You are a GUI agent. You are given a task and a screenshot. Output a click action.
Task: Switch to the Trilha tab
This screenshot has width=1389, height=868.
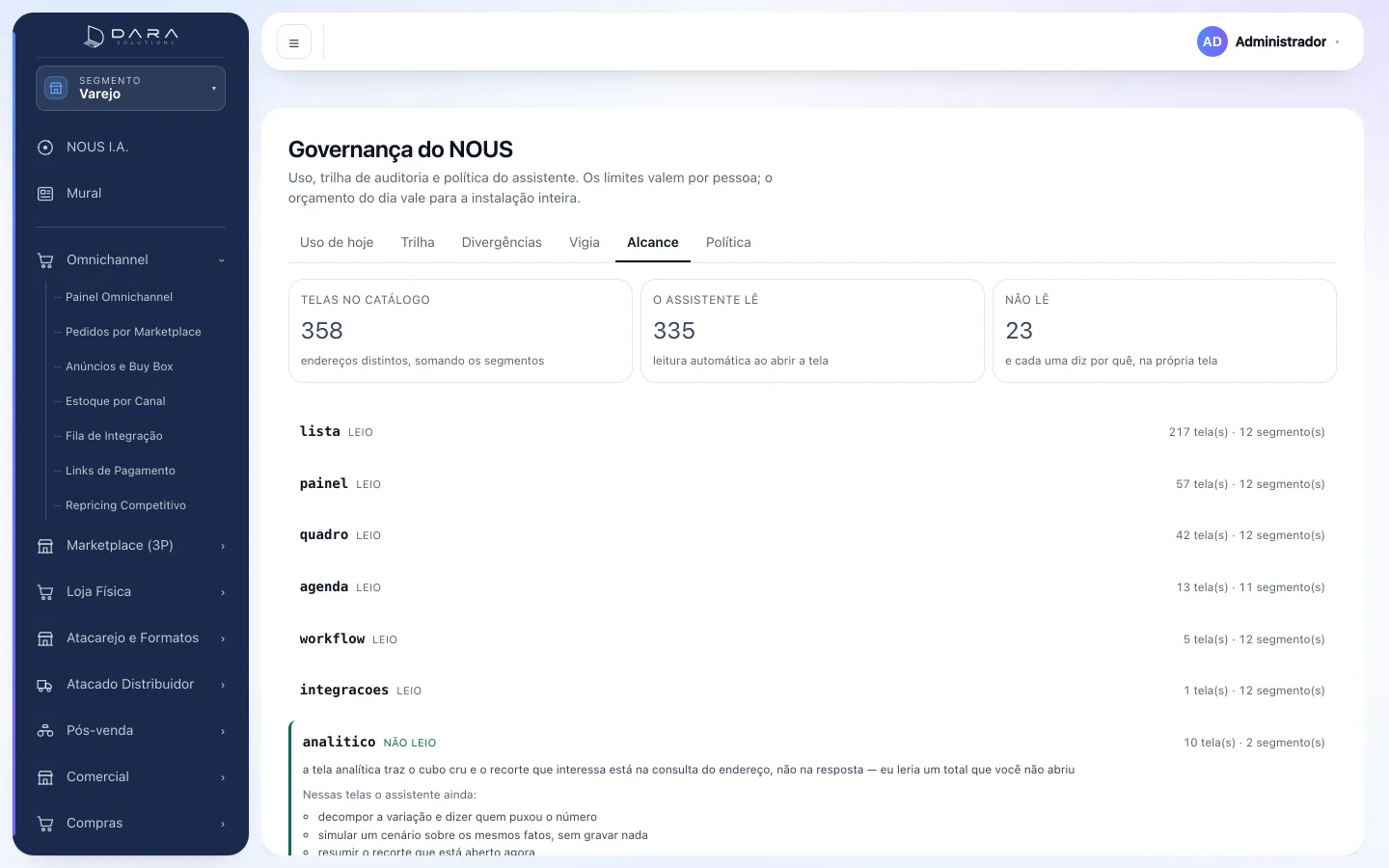click(x=418, y=242)
